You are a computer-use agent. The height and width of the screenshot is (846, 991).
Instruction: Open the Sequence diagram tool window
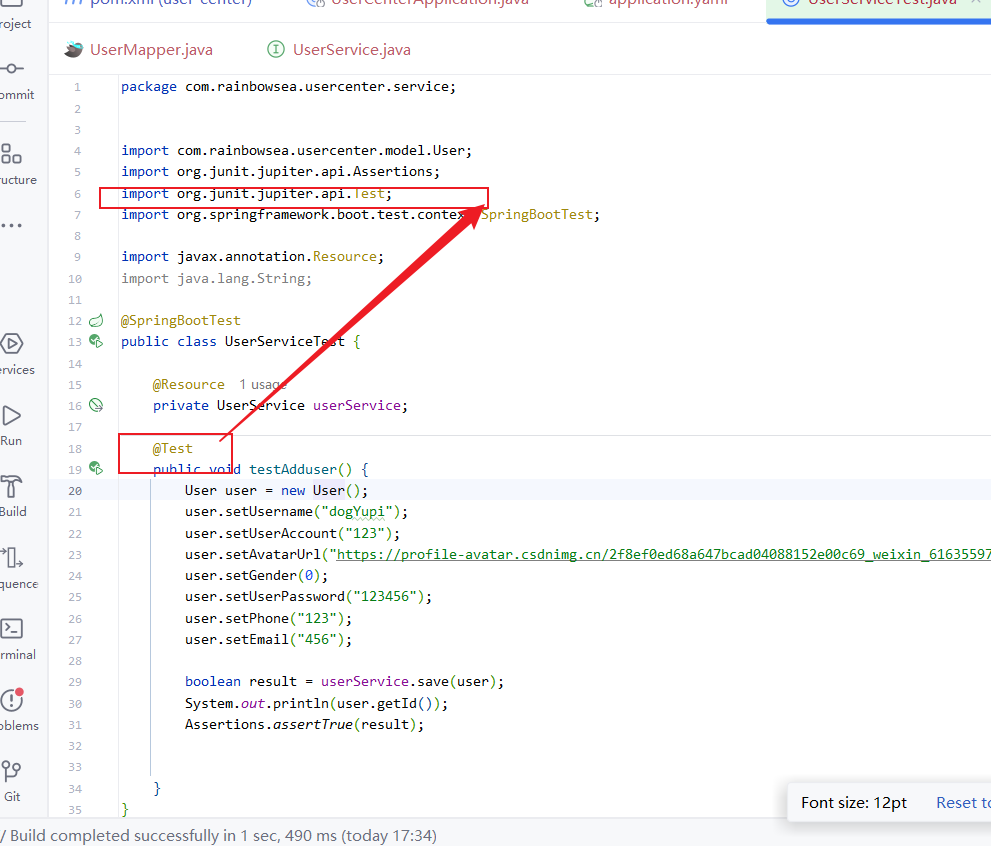tap(12, 558)
